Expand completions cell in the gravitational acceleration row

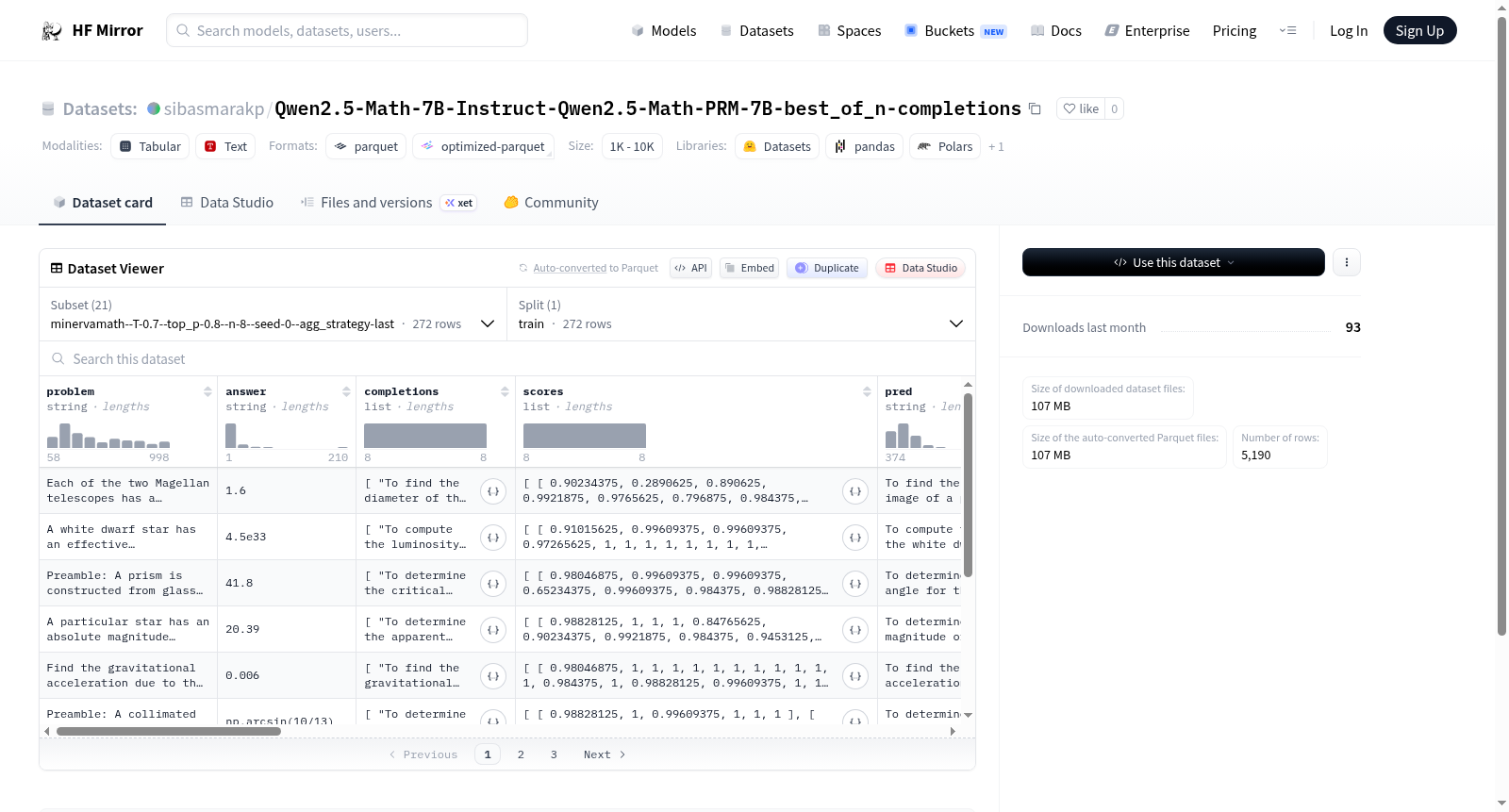click(493, 676)
